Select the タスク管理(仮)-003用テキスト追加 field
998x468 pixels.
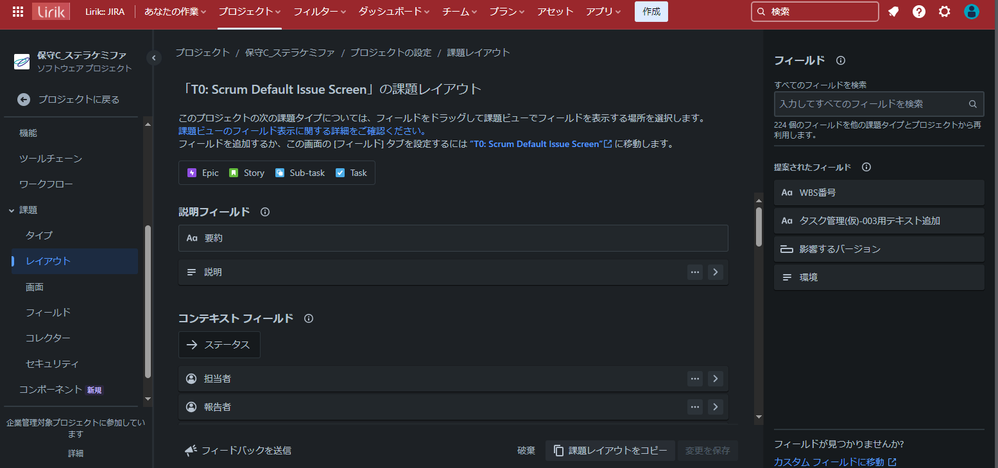(879, 221)
